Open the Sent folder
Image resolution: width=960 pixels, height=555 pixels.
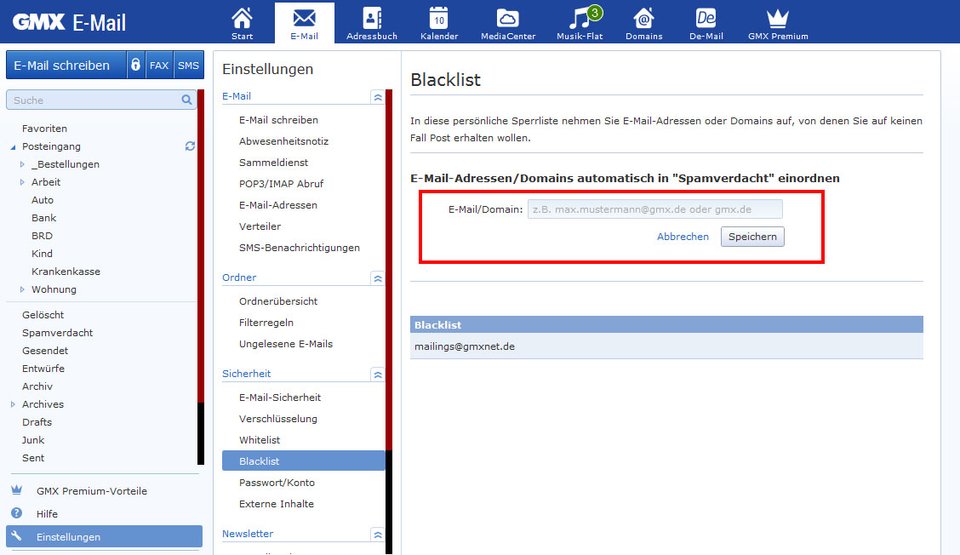[33, 458]
